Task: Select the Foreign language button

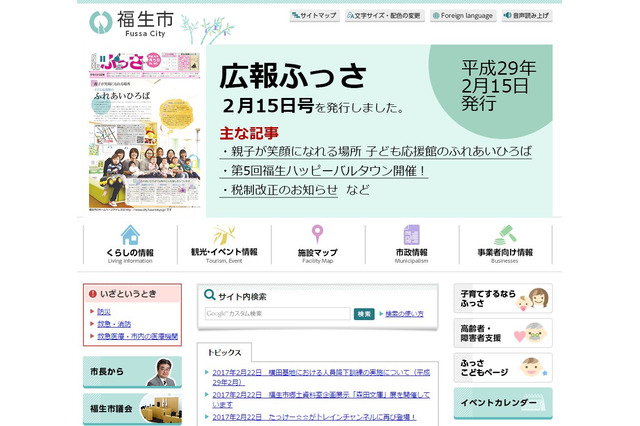Action: pyautogui.click(x=463, y=16)
